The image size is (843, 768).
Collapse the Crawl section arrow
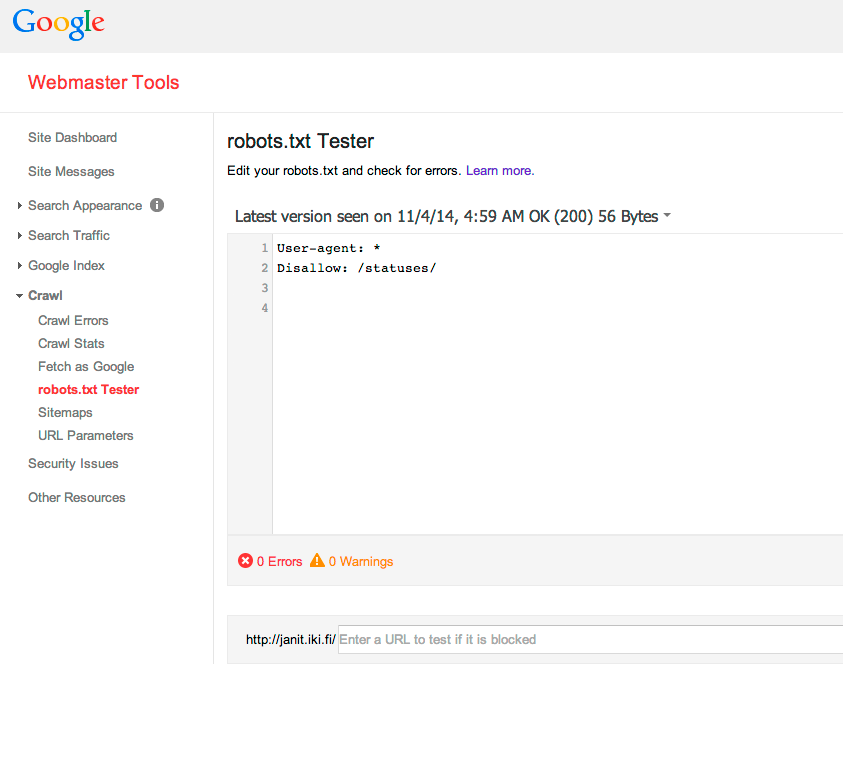tap(19, 296)
